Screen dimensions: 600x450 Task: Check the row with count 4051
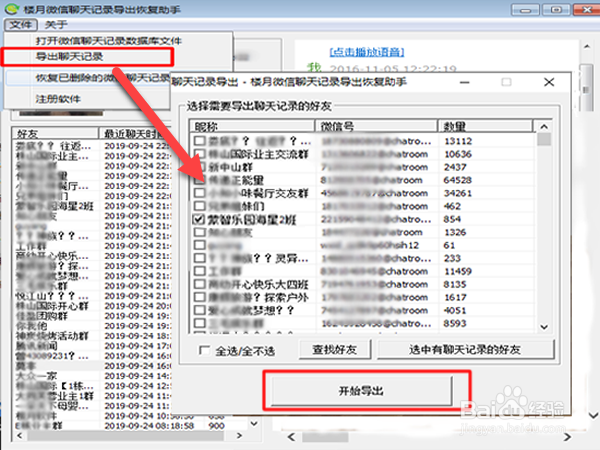point(199,310)
